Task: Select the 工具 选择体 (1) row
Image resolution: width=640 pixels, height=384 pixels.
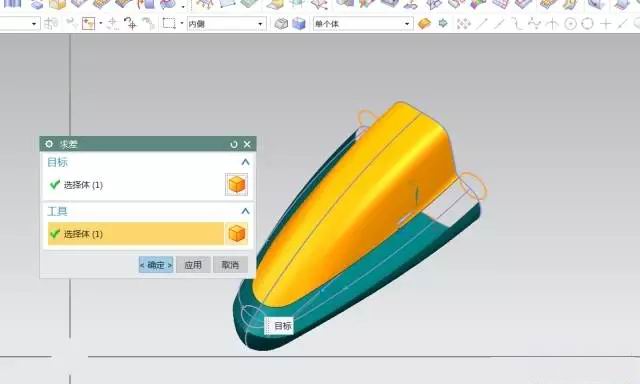Action: [136, 234]
